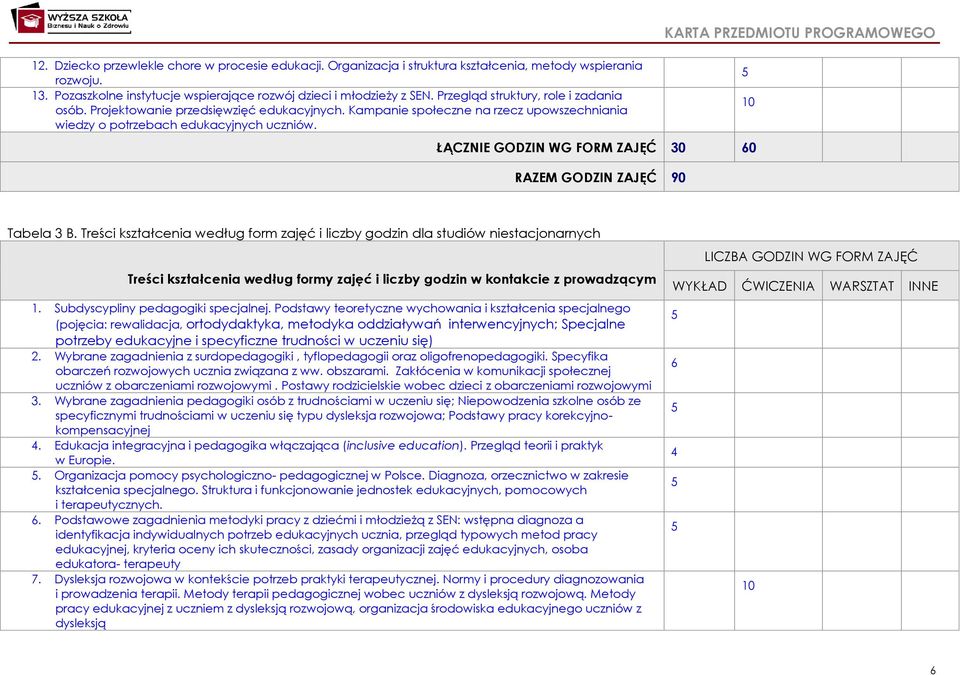960x675 pixels.
Task: Click the value 10 in row 13
Action: [x=748, y=102]
